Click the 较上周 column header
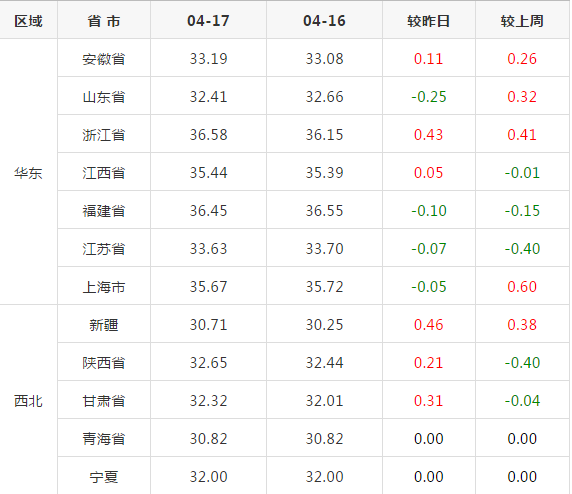This screenshot has height=494, width=572. pos(522,21)
